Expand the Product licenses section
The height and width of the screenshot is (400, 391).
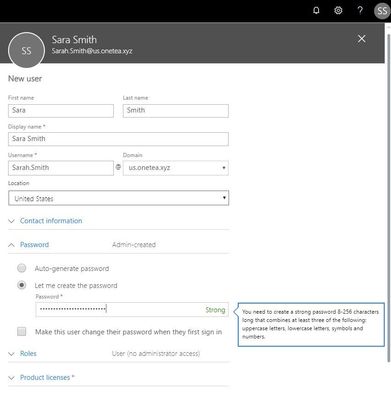click(47, 377)
